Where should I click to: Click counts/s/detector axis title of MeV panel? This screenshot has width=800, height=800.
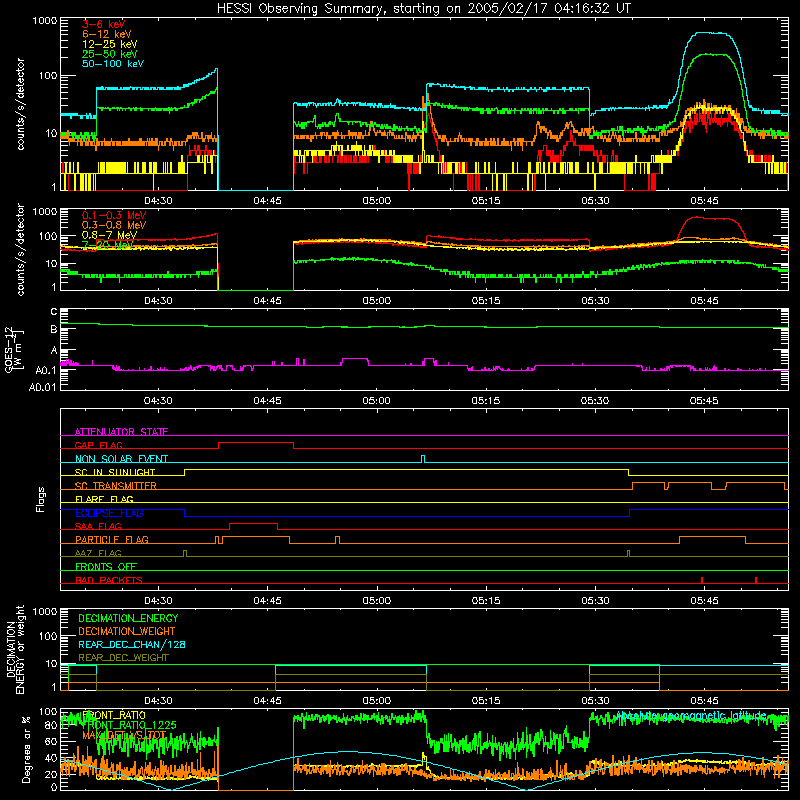click(20, 249)
